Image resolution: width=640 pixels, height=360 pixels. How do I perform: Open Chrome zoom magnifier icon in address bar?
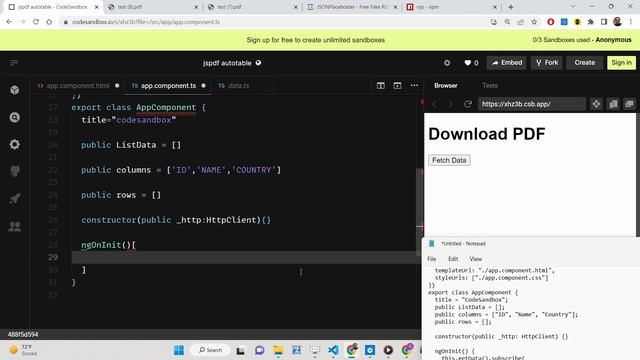click(507, 22)
